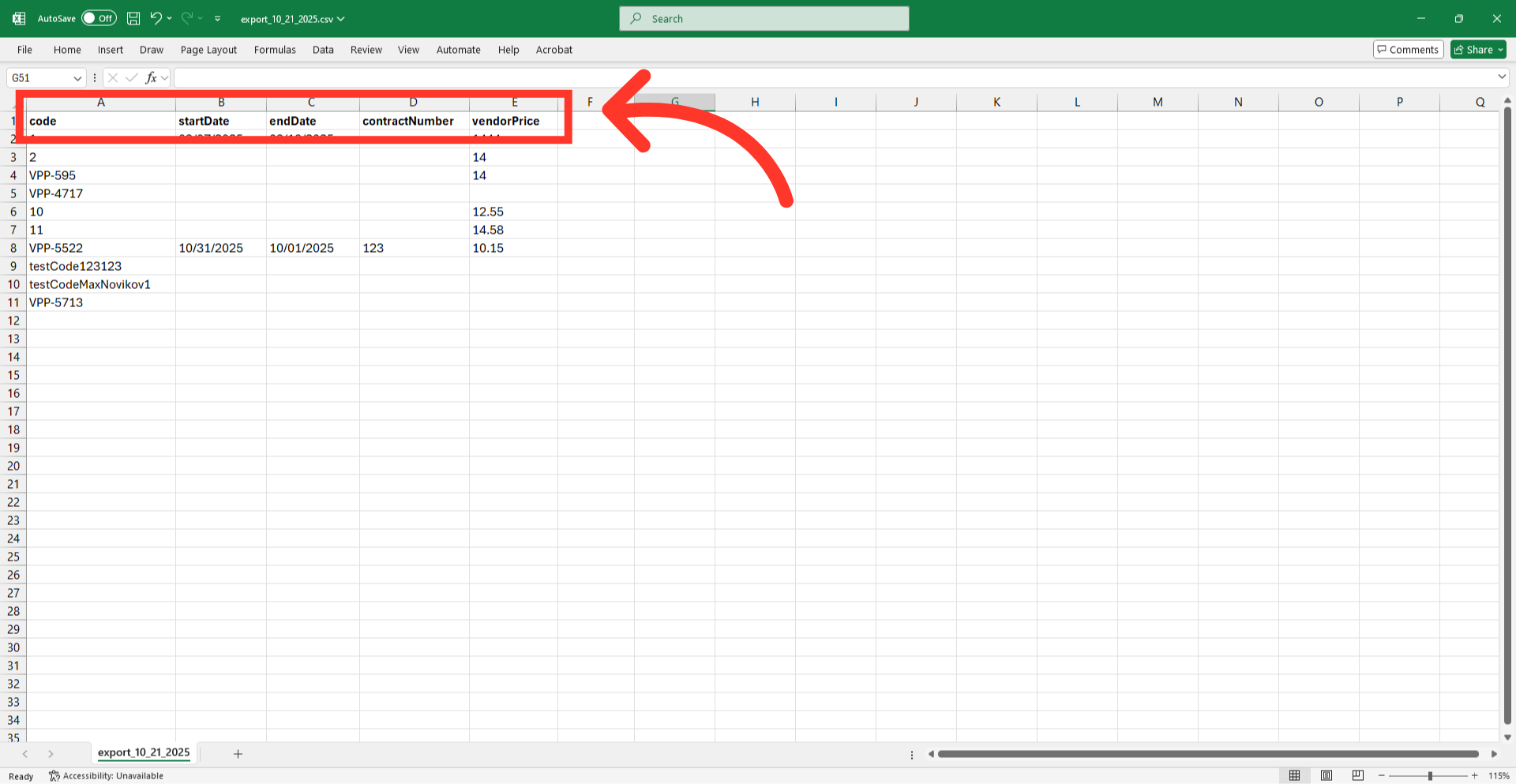Image resolution: width=1516 pixels, height=784 pixels.
Task: Click cell containing testCodeMaxNovikov1
Action: pos(101,284)
